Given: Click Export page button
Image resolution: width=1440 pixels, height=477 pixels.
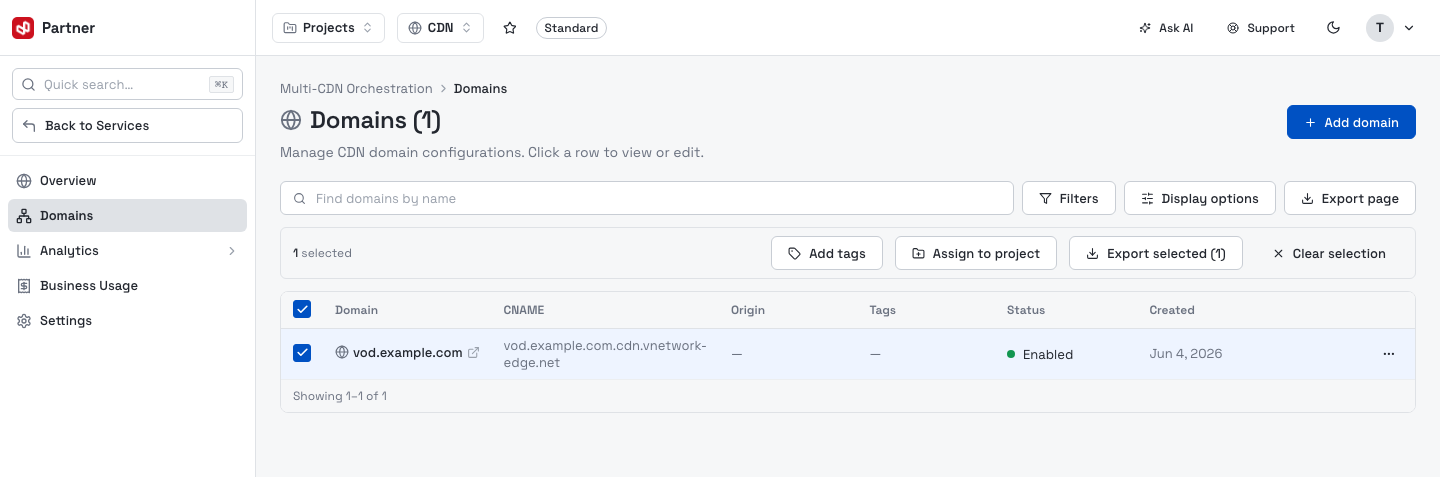Looking at the screenshot, I should click(x=1349, y=198).
